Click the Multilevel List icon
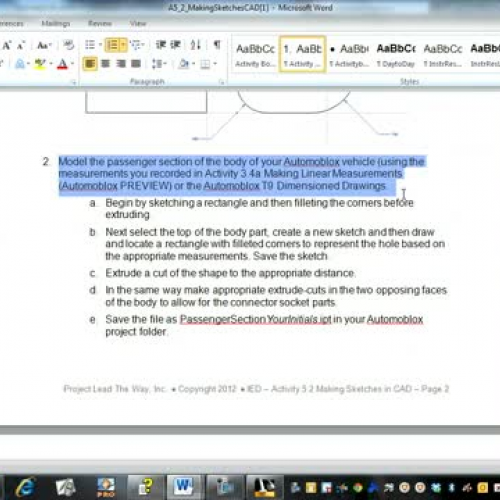 135,45
